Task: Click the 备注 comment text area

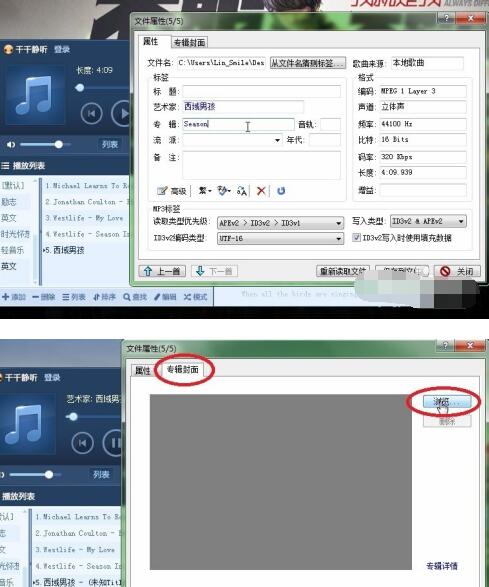Action: (261, 165)
